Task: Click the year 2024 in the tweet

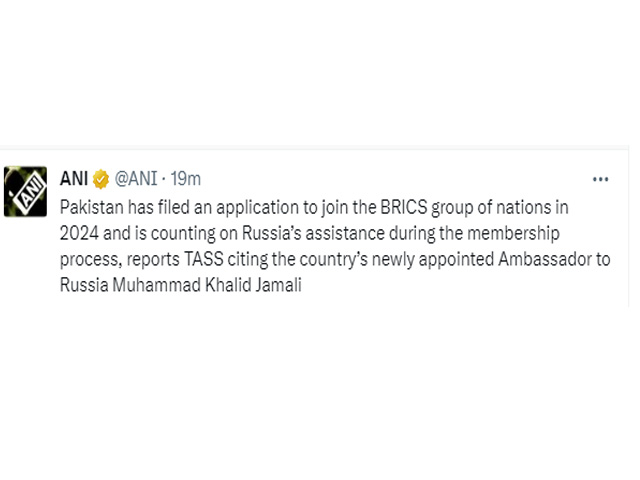Action: click(x=79, y=233)
